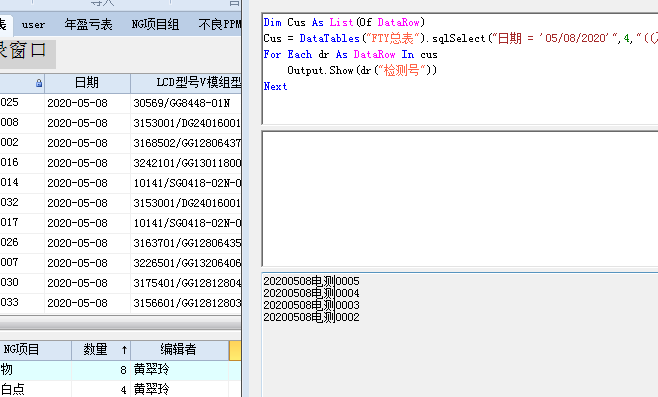Sort by the 数量 column header
The image size is (658, 397).
101,350
